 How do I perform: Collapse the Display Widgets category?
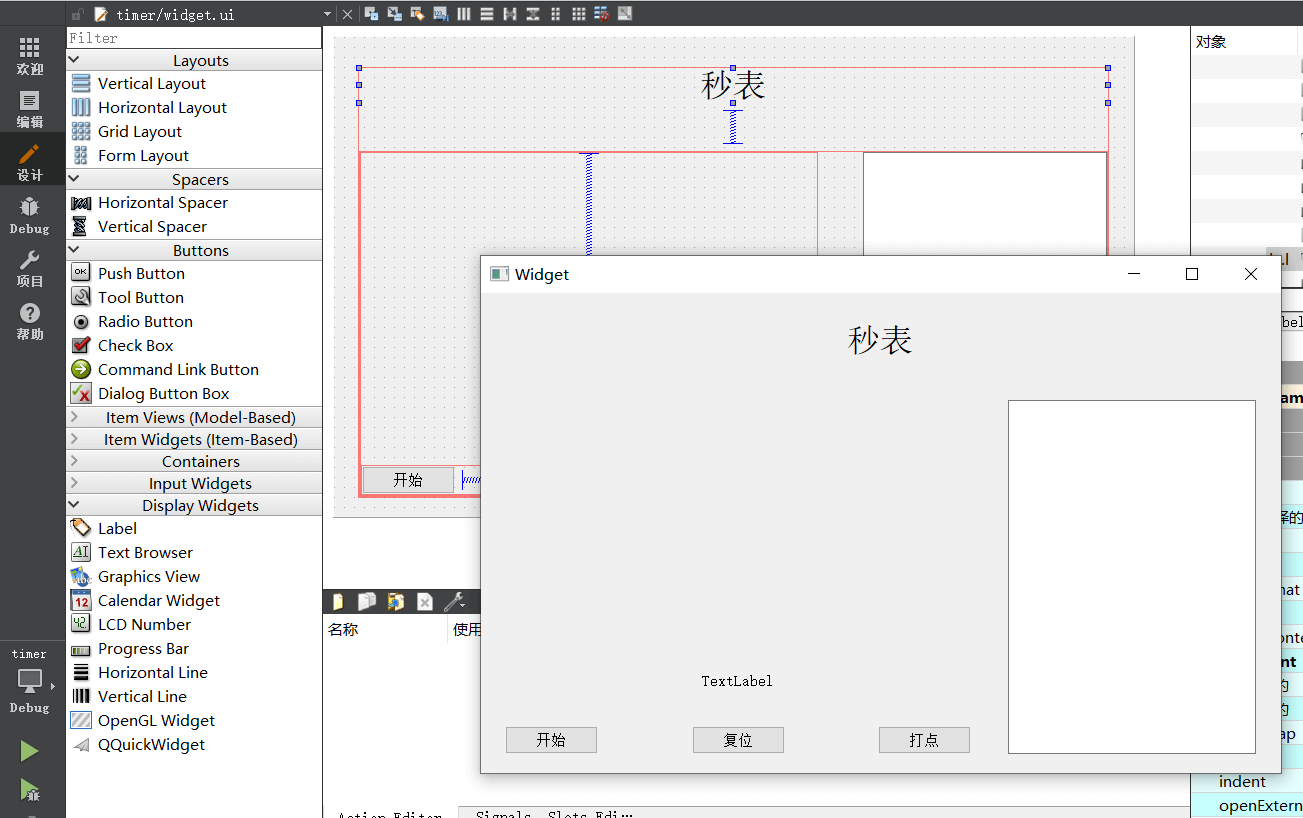[194, 505]
